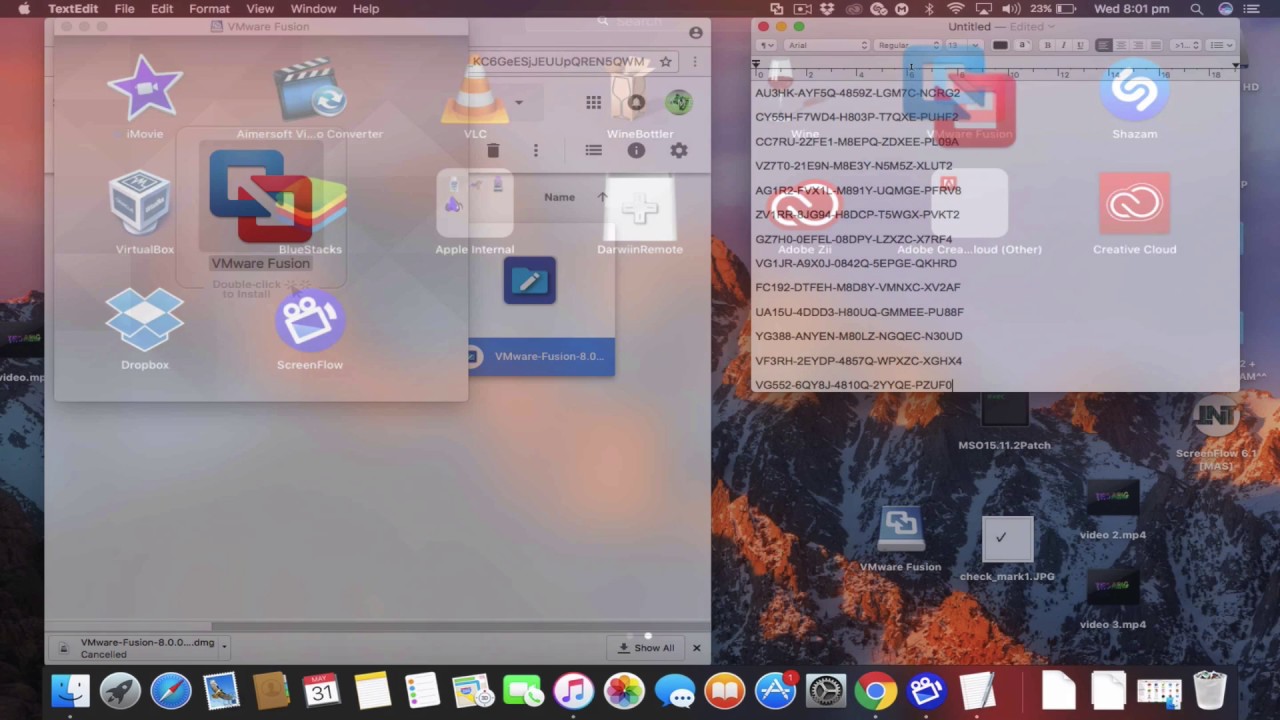
Task: Open Spotlight search in menu bar
Action: click(x=1196, y=9)
